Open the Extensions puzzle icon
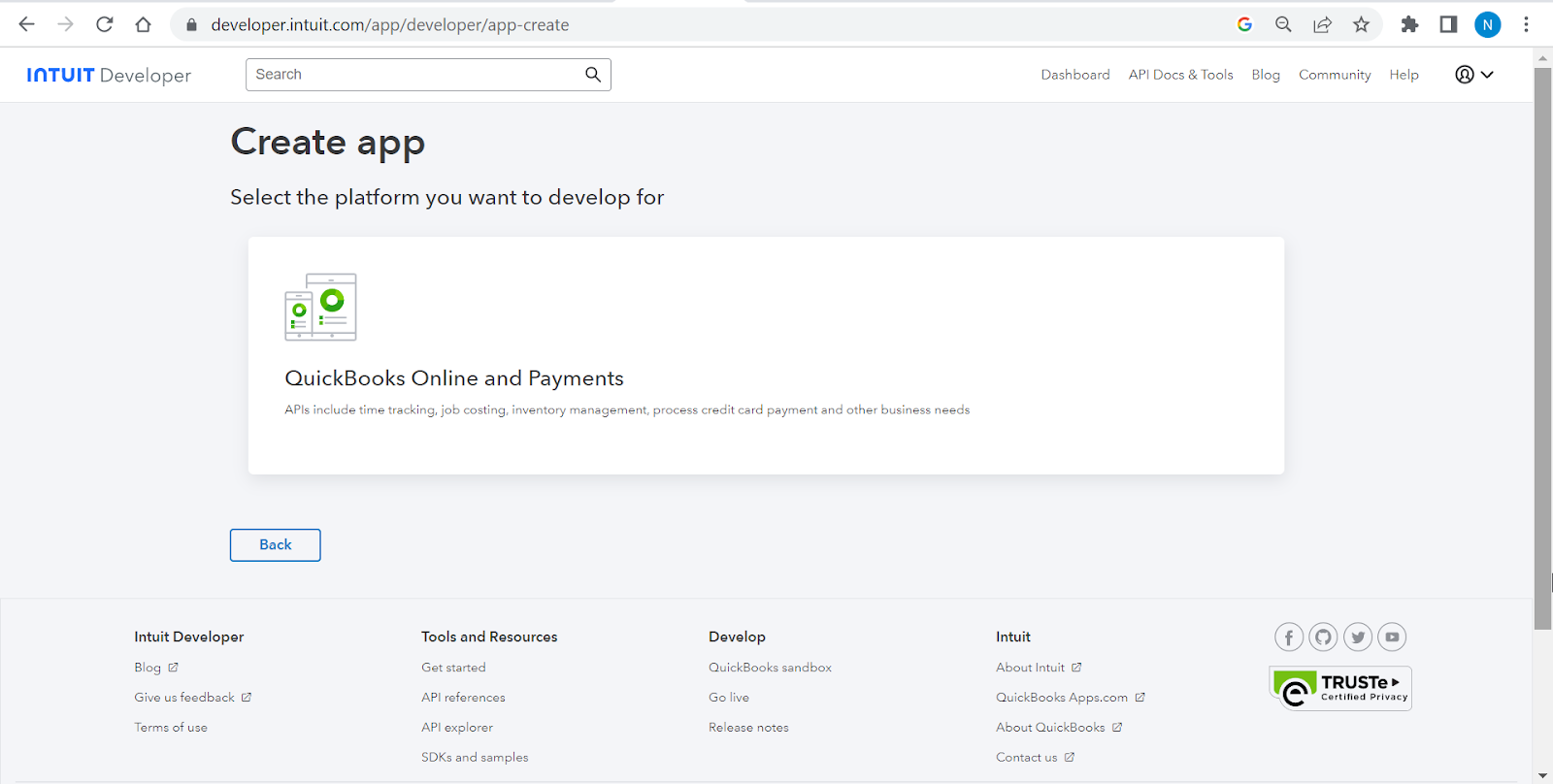The width and height of the screenshot is (1553, 784). [x=1409, y=24]
